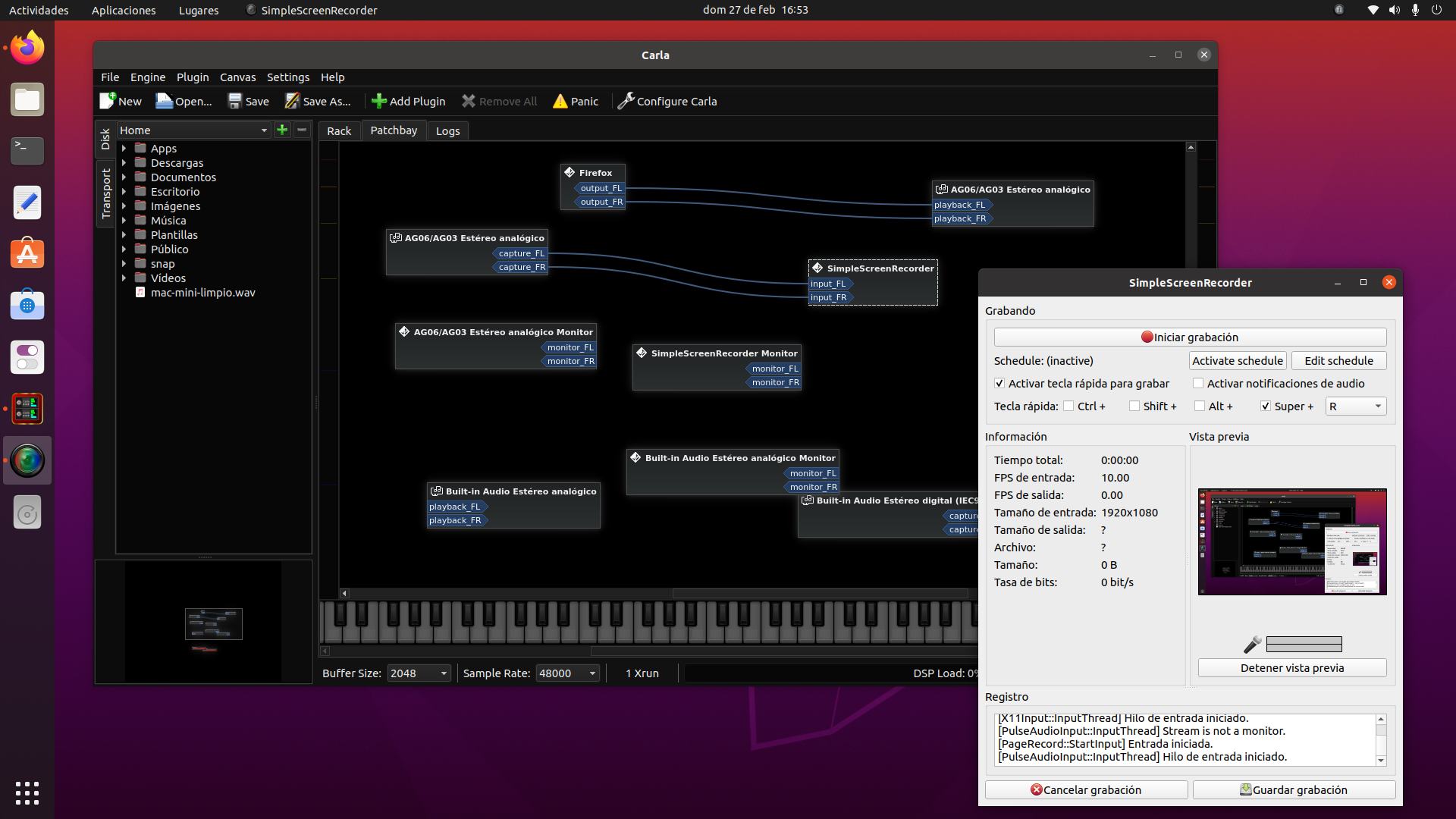Open the Sample Rate dropdown
This screenshot has width=1456, height=819.
coord(567,673)
